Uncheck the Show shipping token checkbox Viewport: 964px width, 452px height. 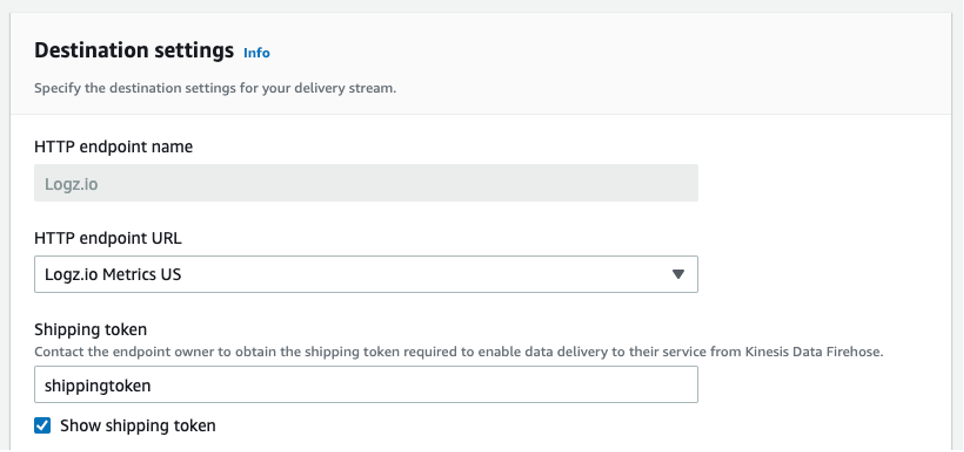(x=43, y=426)
